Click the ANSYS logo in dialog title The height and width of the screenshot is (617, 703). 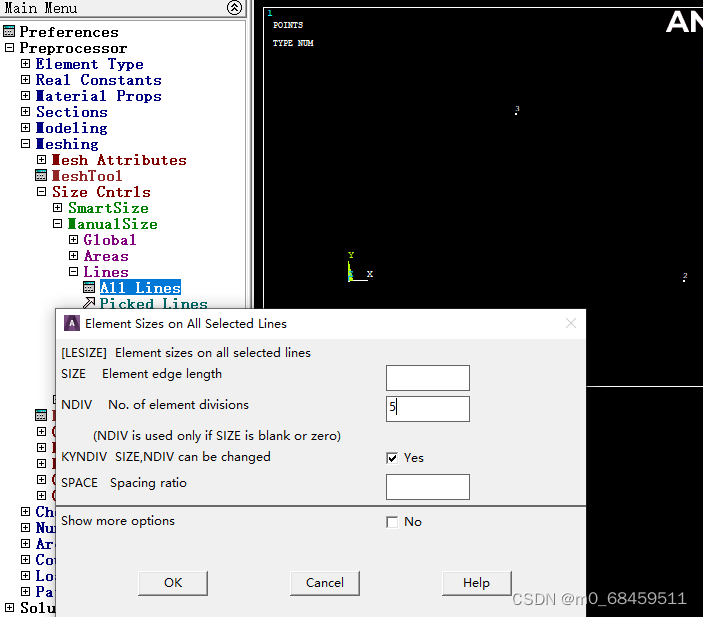pyautogui.click(x=72, y=323)
